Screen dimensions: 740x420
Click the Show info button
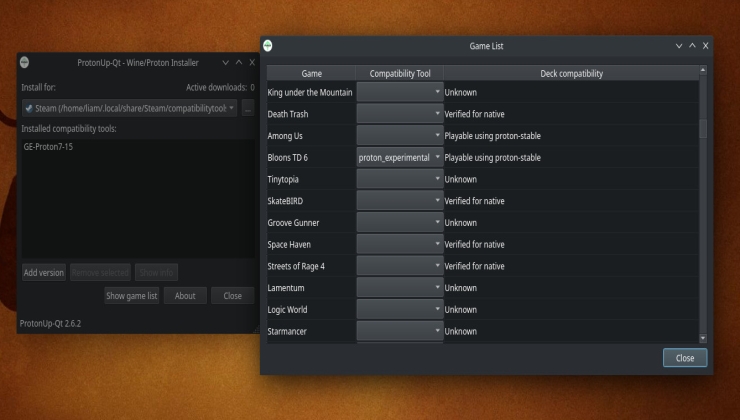(x=156, y=272)
